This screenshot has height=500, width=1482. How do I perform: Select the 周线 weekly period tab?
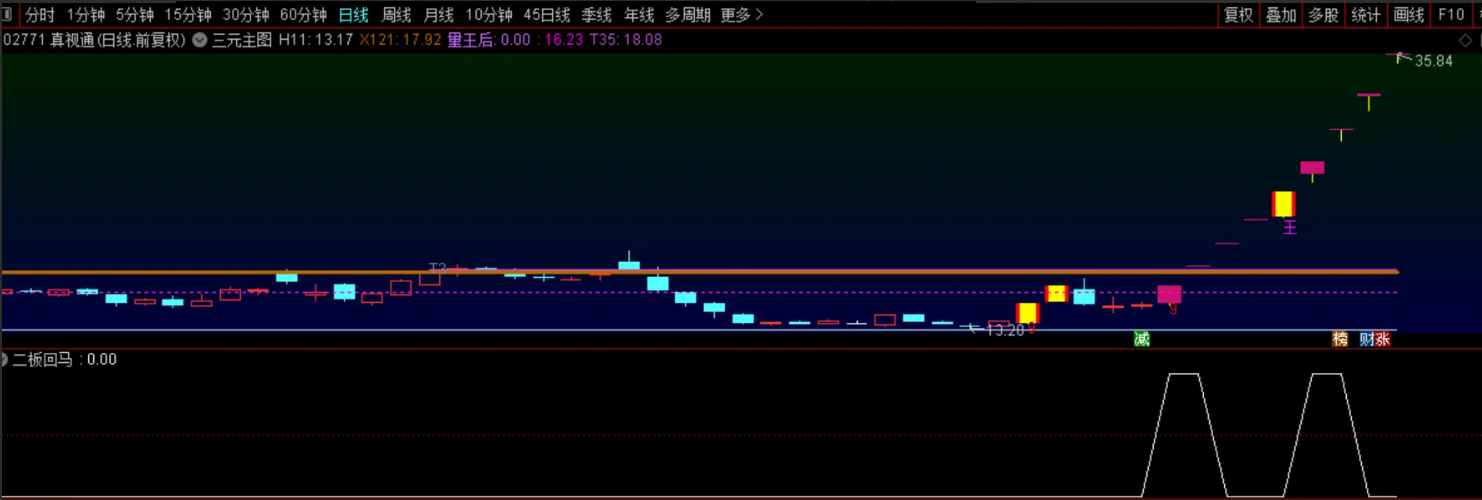(x=397, y=15)
